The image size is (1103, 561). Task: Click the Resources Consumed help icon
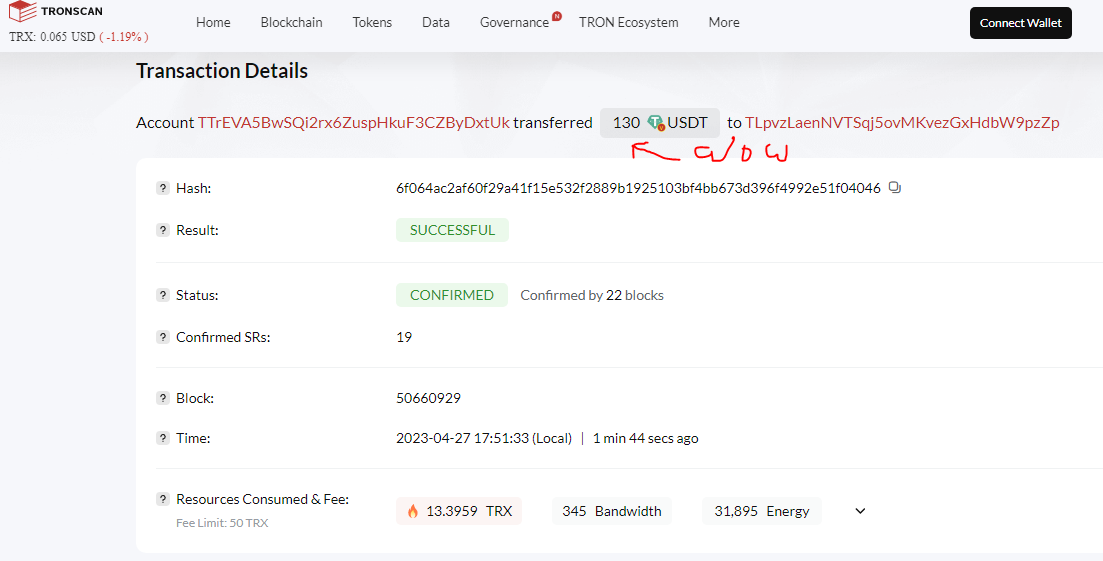162,499
